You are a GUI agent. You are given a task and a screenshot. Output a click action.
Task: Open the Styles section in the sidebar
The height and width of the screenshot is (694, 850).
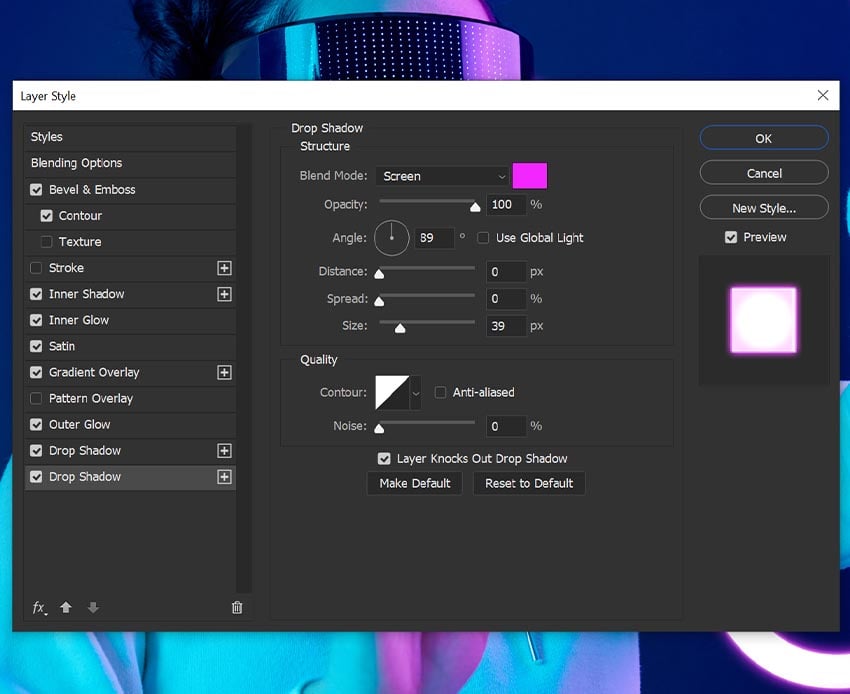[130, 137]
